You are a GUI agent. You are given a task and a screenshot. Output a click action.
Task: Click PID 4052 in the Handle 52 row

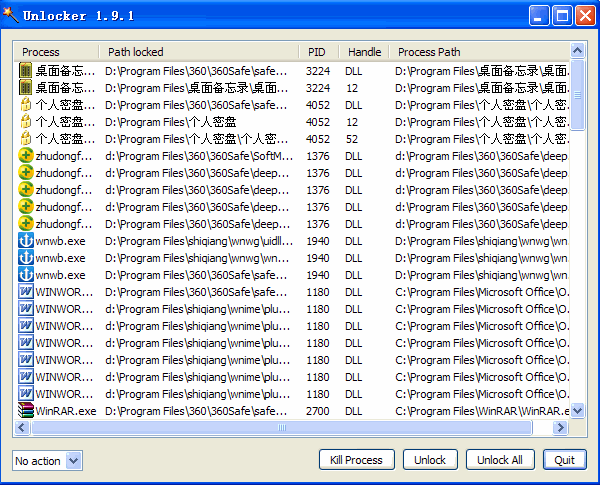318,139
